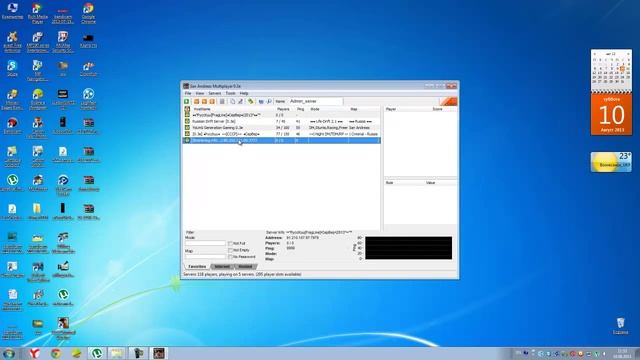Open the weather gadget showing 23°
The height and width of the screenshot is (360, 640).
pyautogui.click(x=611, y=162)
